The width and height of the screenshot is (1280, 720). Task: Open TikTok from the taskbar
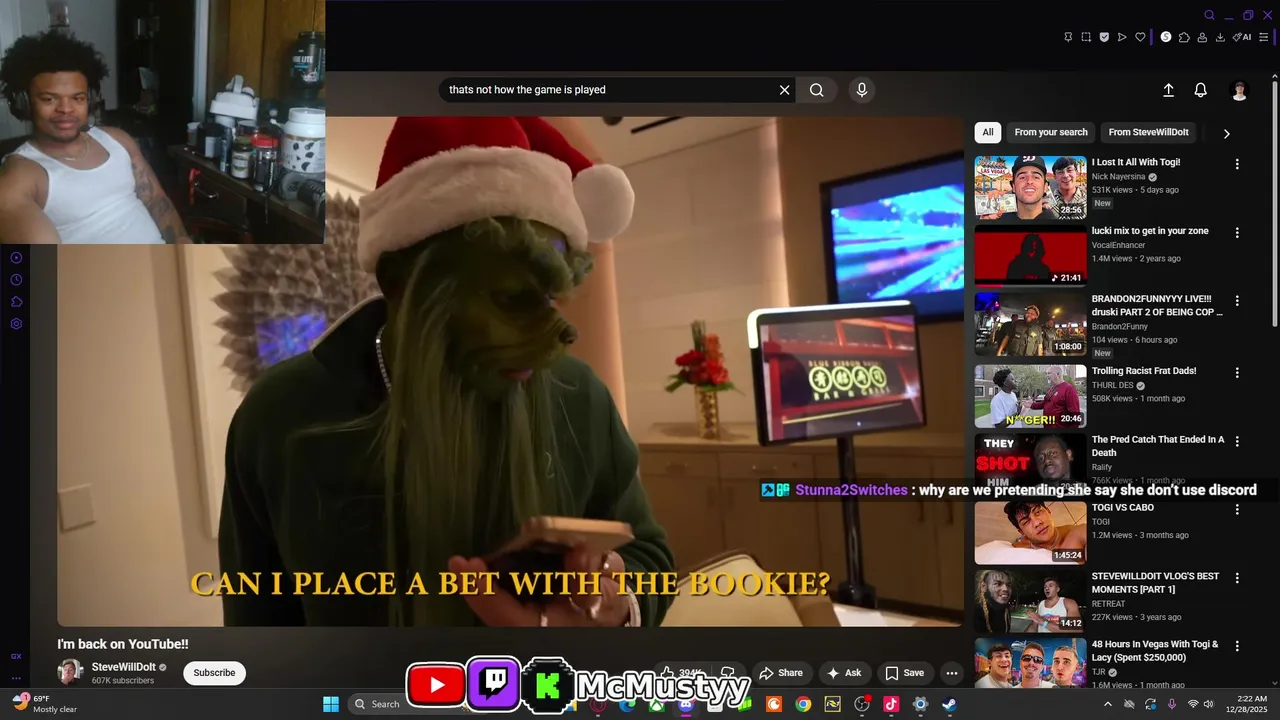click(x=891, y=704)
